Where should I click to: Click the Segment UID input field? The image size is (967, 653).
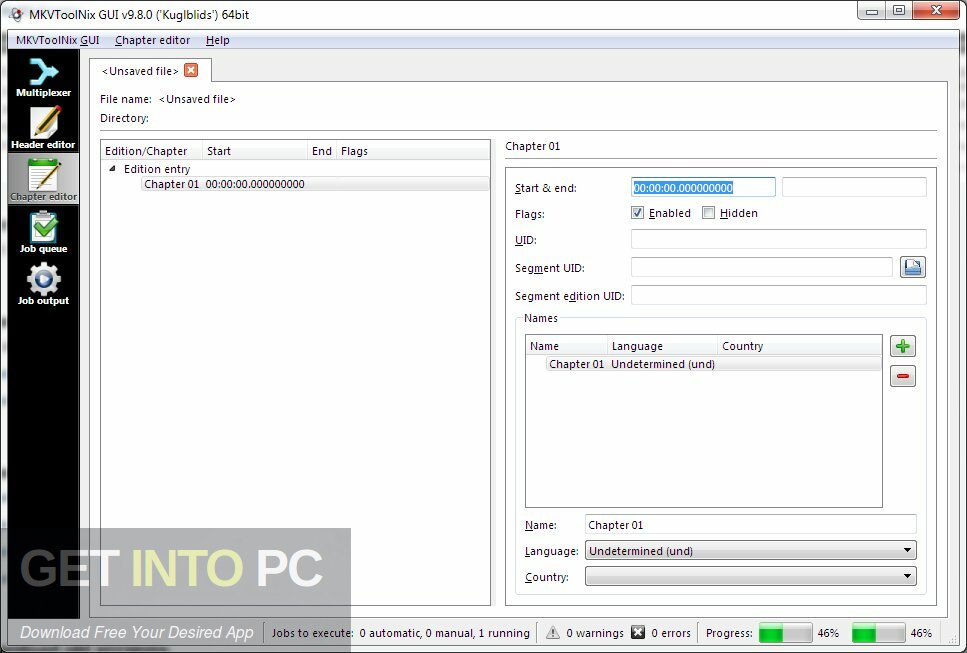pyautogui.click(x=762, y=267)
